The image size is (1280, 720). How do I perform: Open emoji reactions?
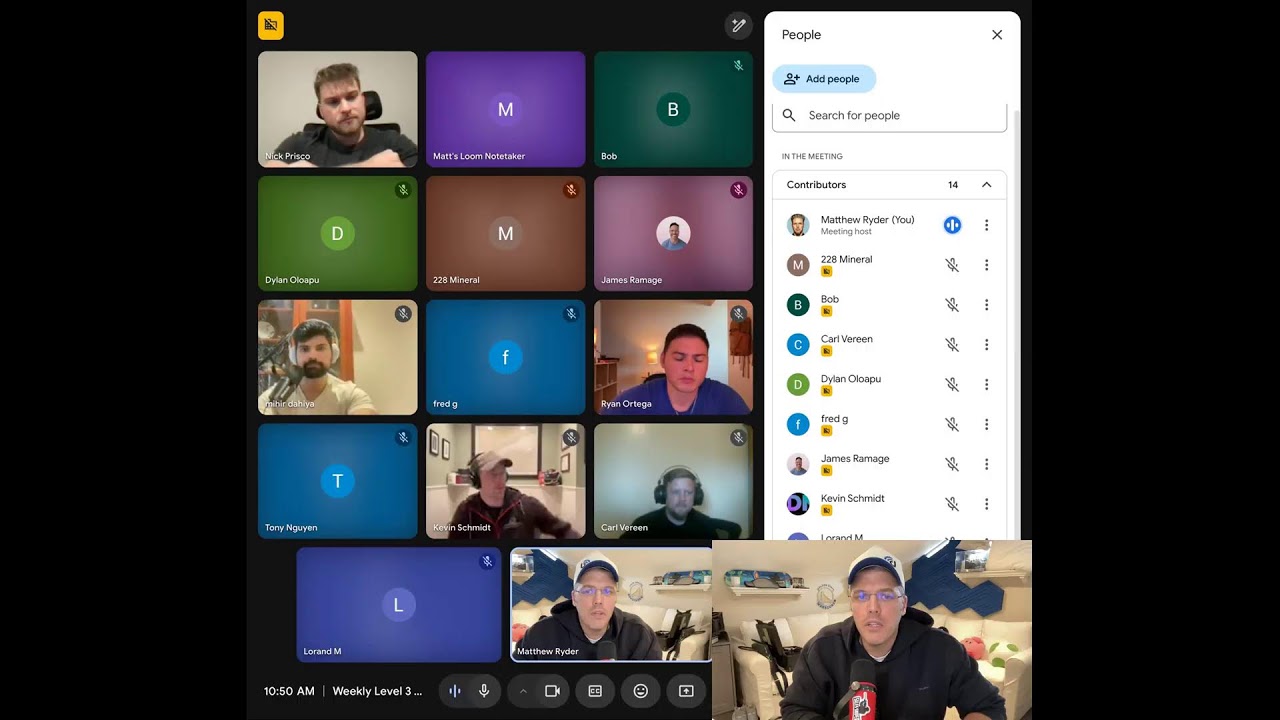point(641,691)
